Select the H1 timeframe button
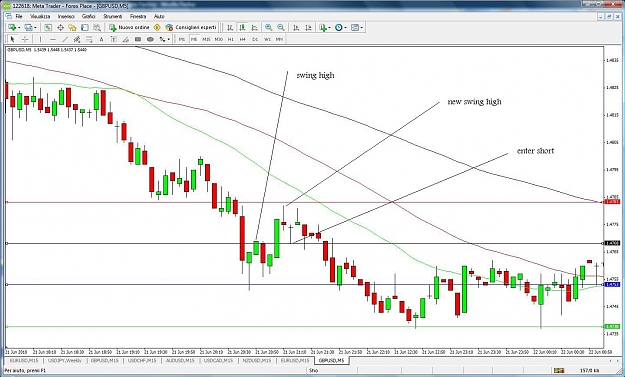 pos(231,39)
